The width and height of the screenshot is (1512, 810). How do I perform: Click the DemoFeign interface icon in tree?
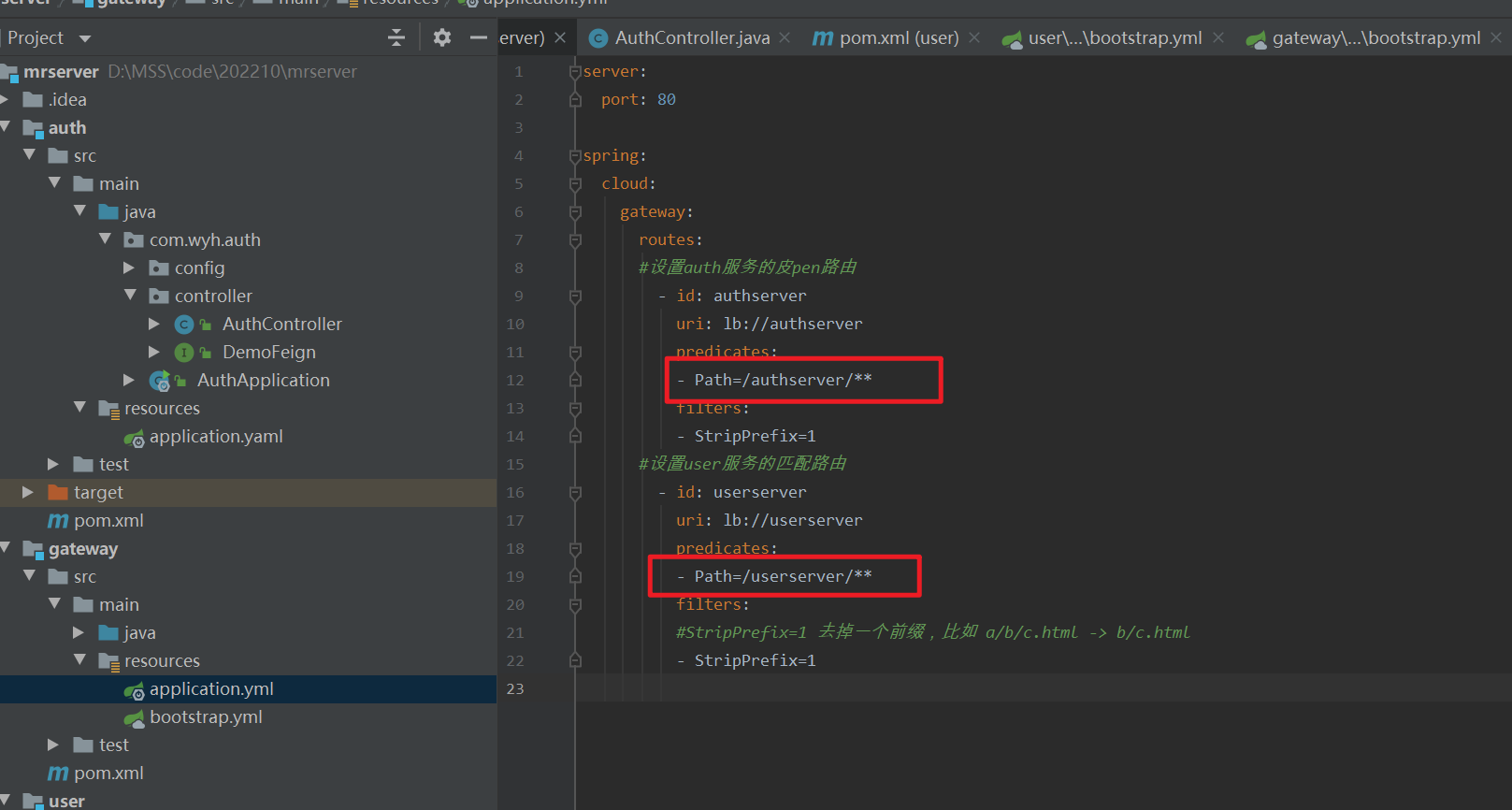184,353
